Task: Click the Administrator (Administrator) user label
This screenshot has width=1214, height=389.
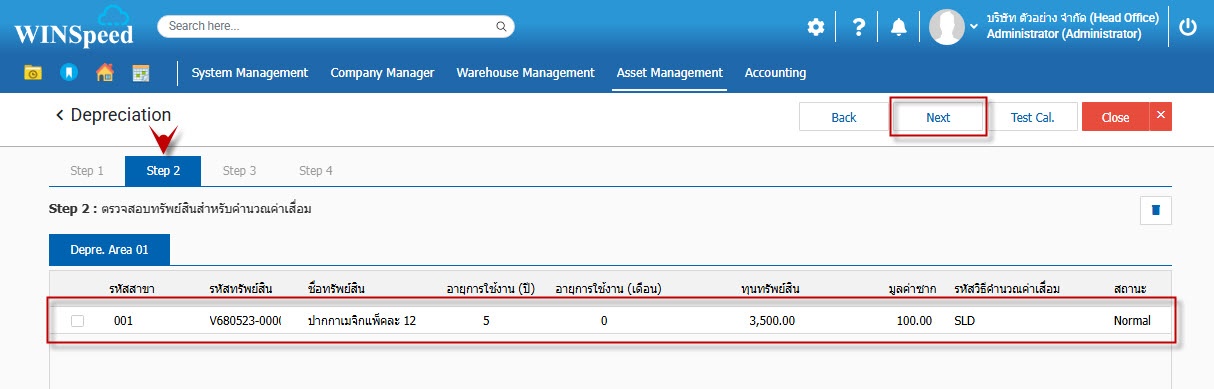Action: tap(1063, 34)
